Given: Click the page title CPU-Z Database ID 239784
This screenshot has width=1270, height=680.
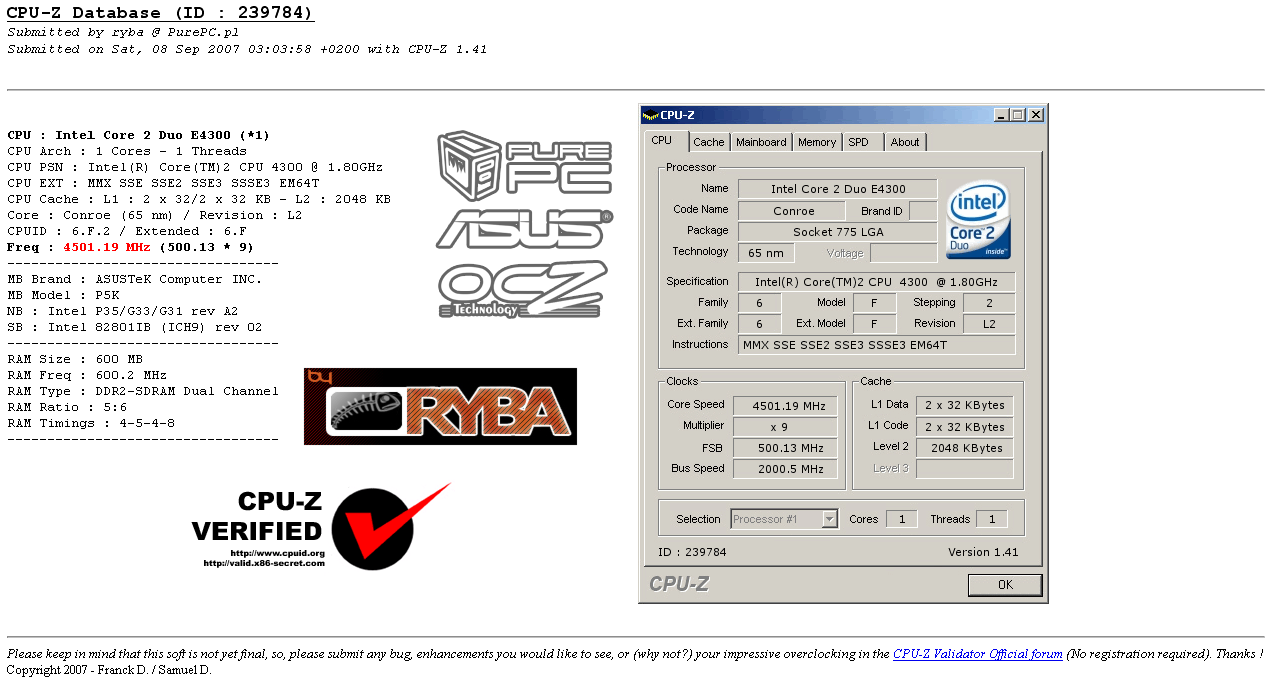Looking at the screenshot, I should click(x=160, y=13).
